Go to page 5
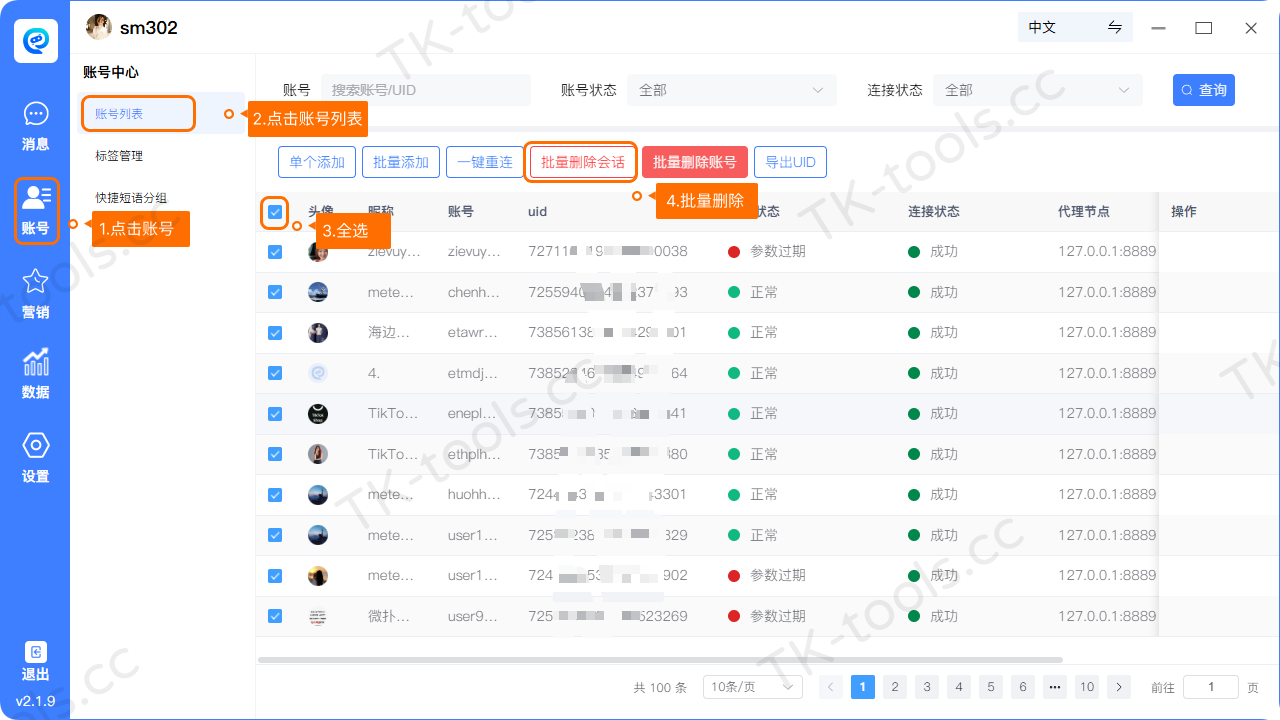1280x720 pixels. point(990,687)
